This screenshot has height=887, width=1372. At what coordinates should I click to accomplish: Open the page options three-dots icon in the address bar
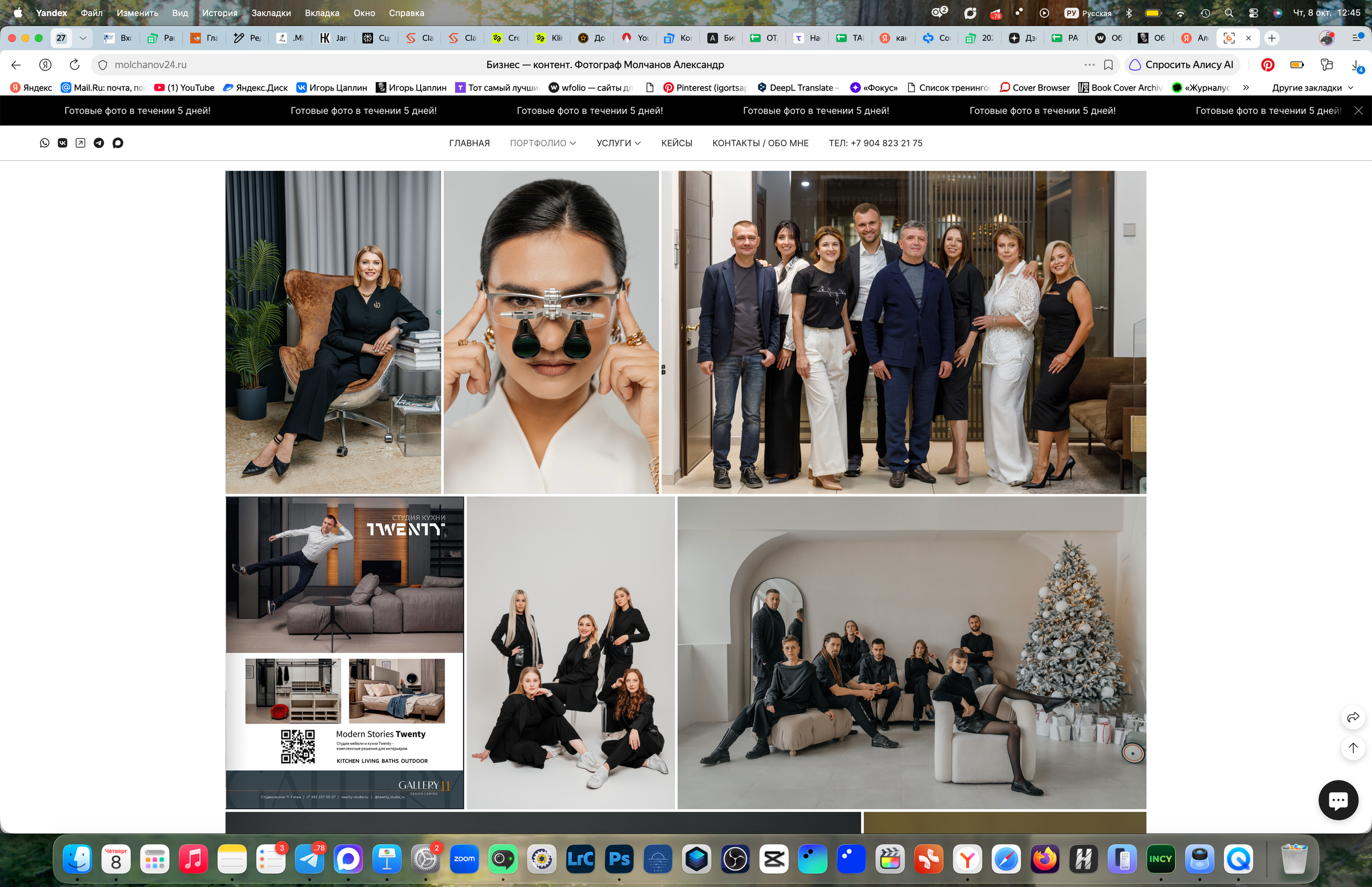[1089, 64]
